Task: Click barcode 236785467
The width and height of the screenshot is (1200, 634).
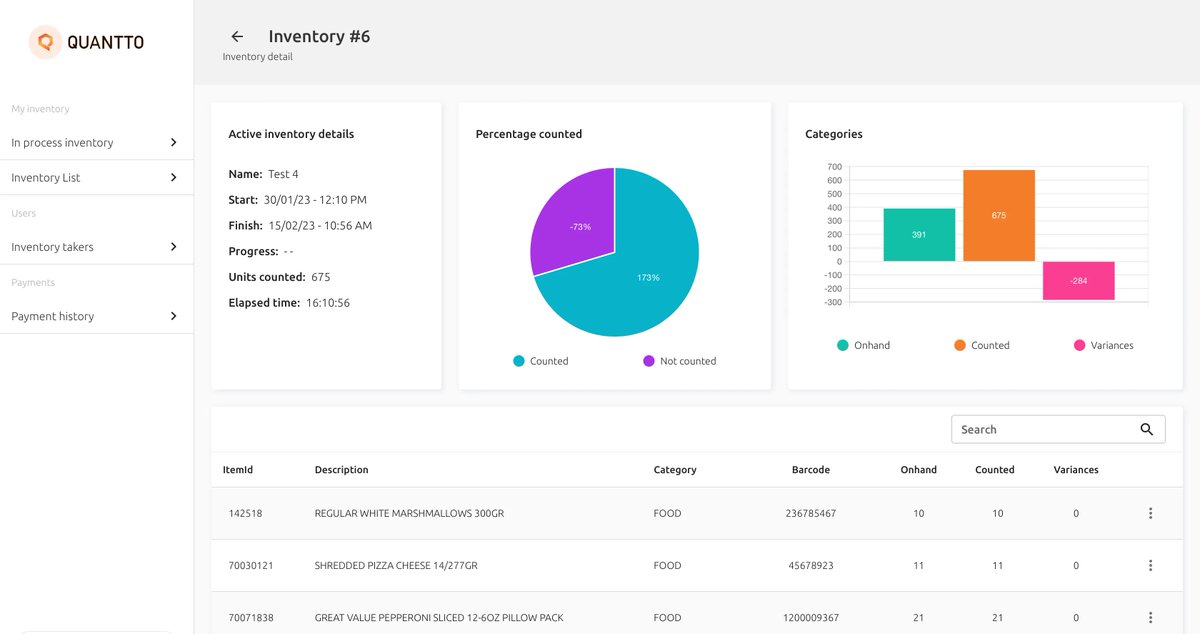Action: point(811,513)
